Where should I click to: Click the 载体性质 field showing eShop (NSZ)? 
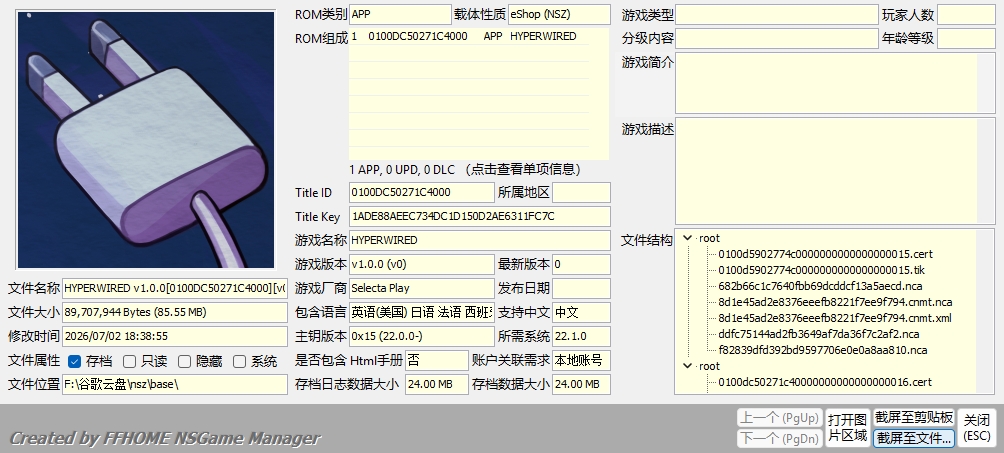point(559,14)
